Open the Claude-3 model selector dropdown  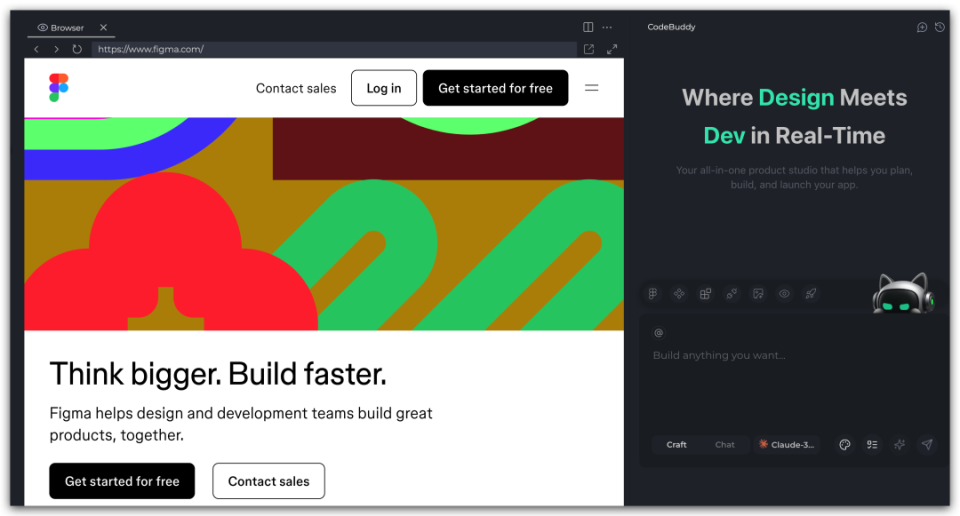coord(787,445)
